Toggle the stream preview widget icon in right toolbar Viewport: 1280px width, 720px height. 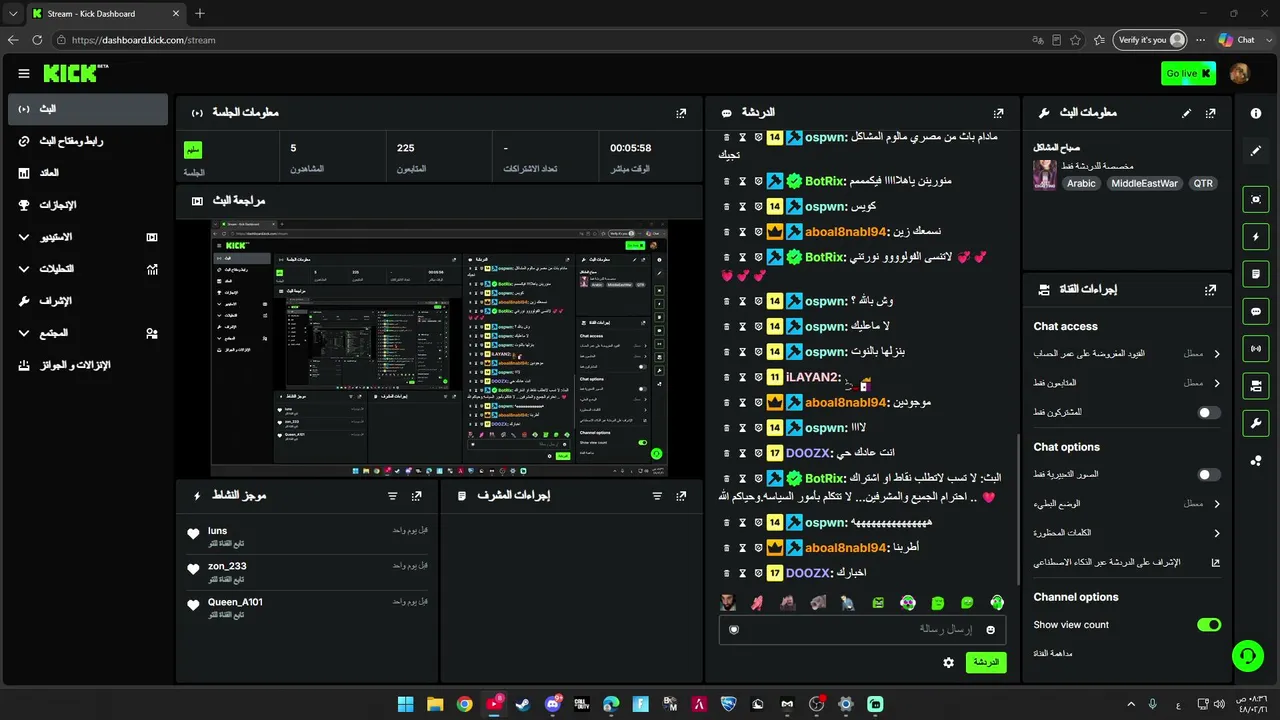pos(1256,199)
